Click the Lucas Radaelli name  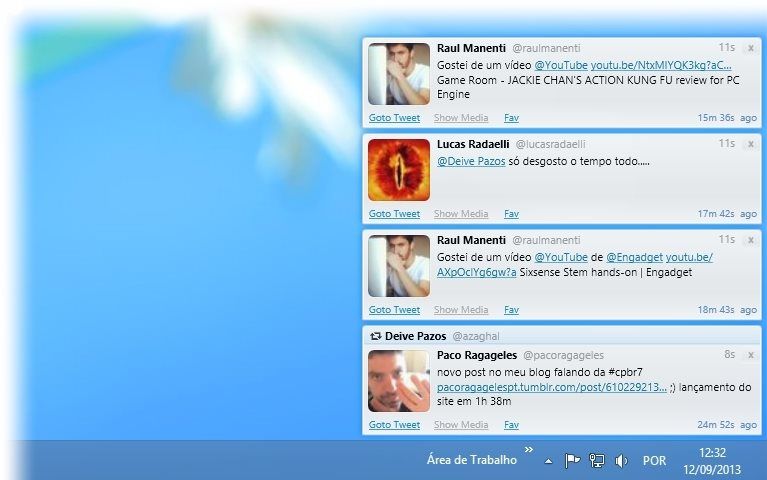(473, 144)
